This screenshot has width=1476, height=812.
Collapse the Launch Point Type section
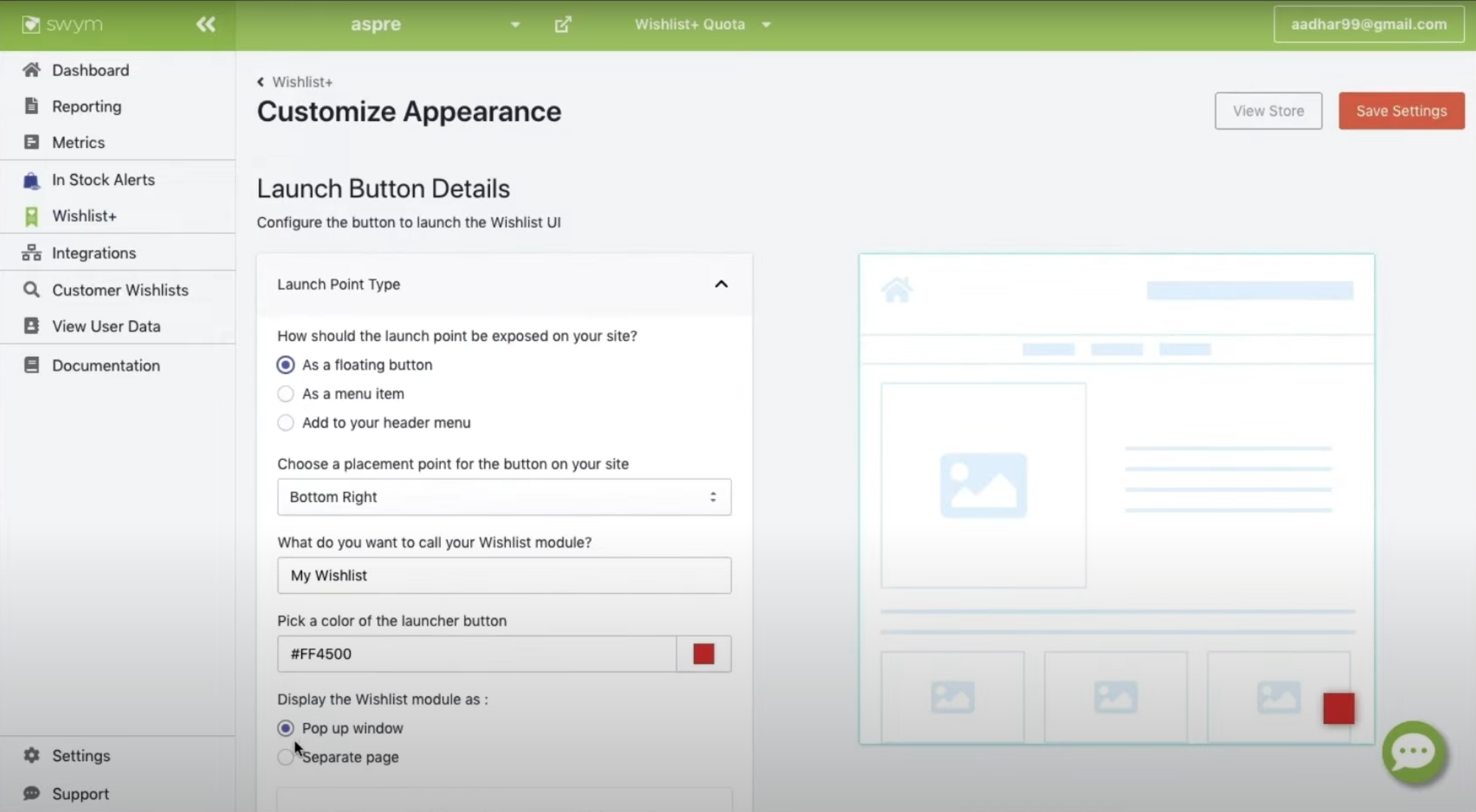720,284
